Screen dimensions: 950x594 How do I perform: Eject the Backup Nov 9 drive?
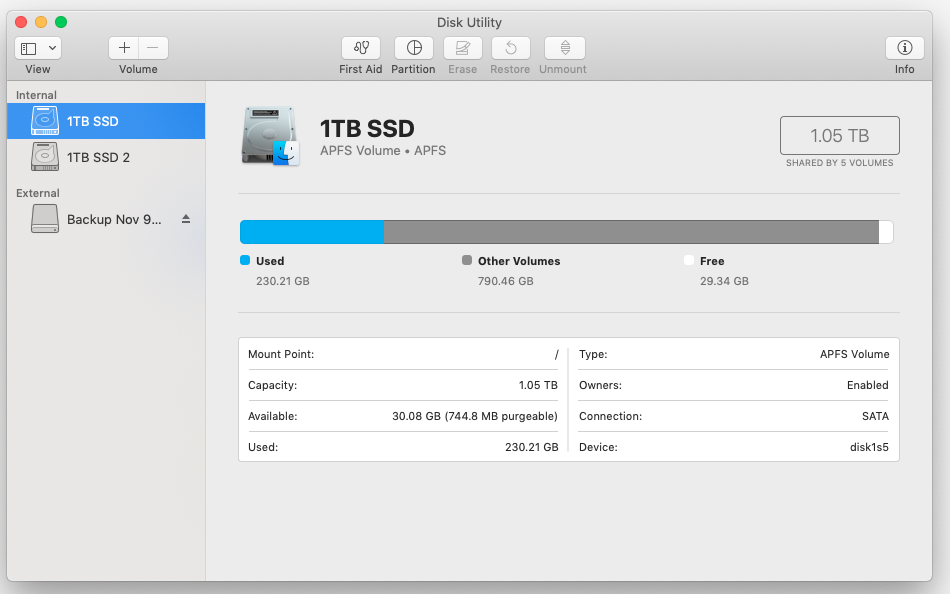(x=186, y=219)
